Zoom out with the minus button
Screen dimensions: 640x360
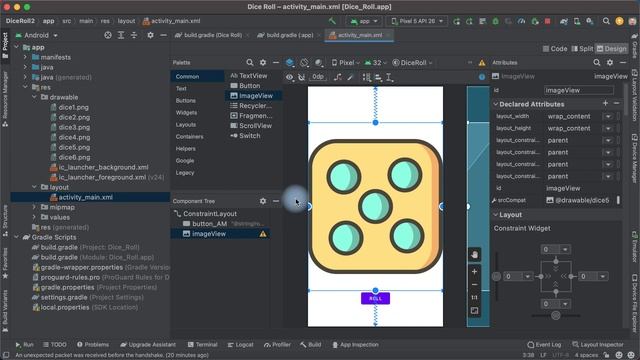pos(474,284)
